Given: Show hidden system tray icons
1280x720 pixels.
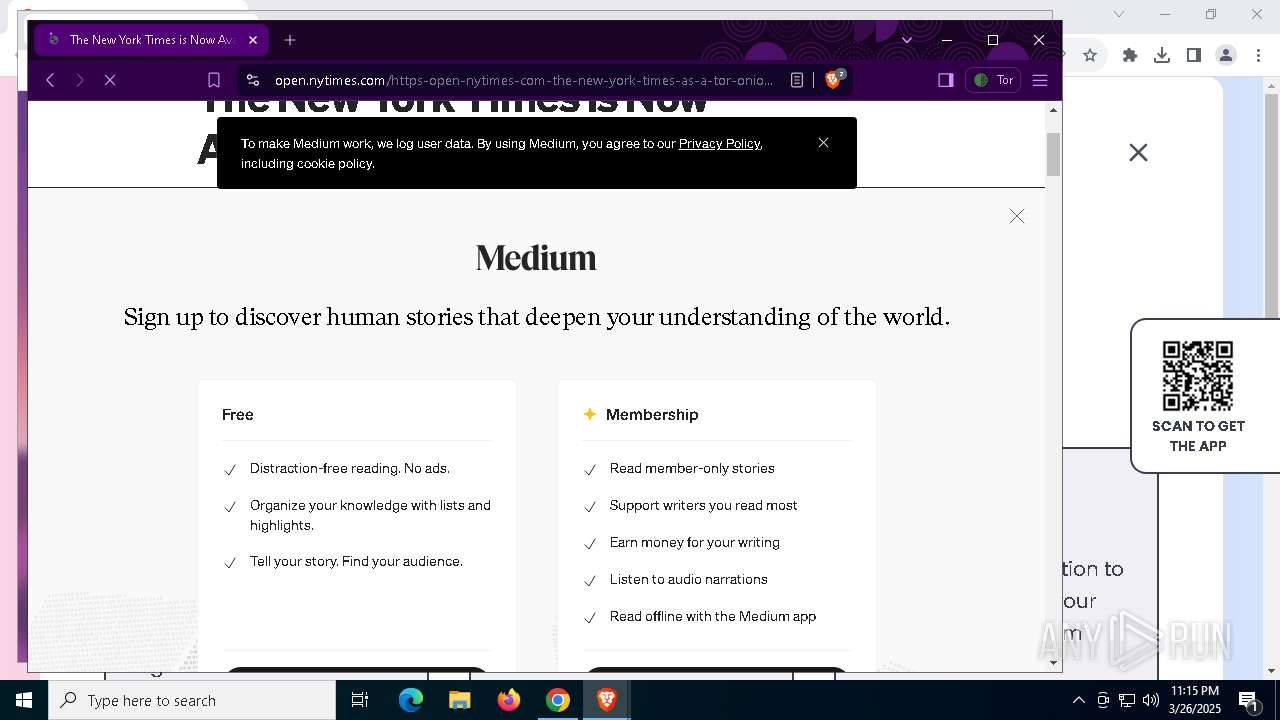Looking at the screenshot, I should [x=1078, y=700].
